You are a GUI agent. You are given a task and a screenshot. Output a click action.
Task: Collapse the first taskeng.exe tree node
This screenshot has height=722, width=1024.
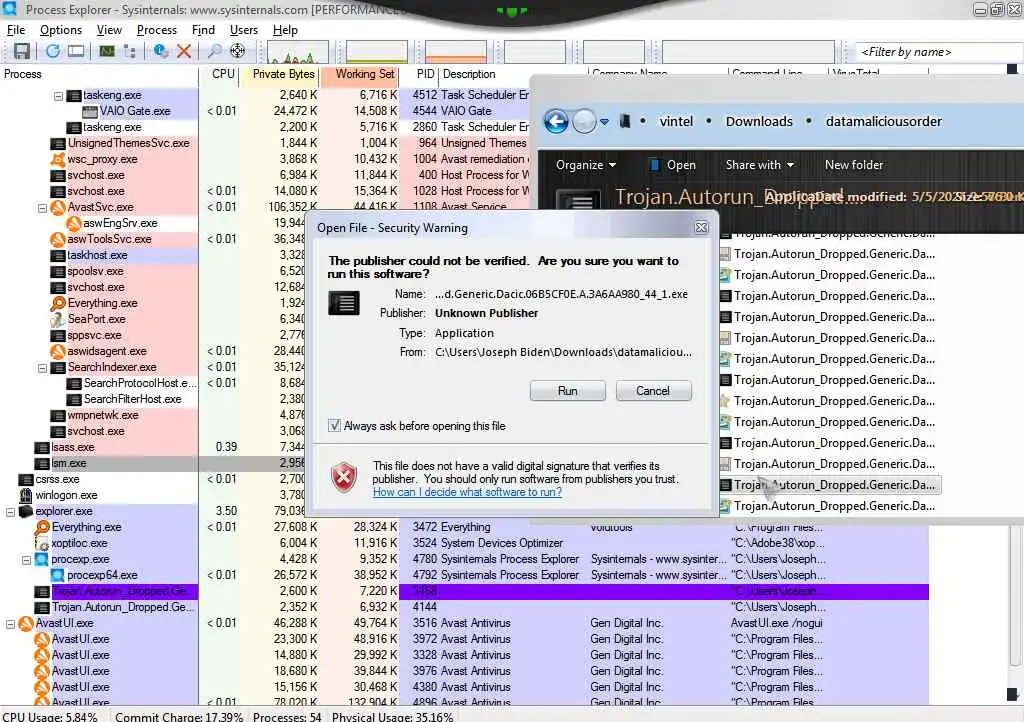[58, 96]
